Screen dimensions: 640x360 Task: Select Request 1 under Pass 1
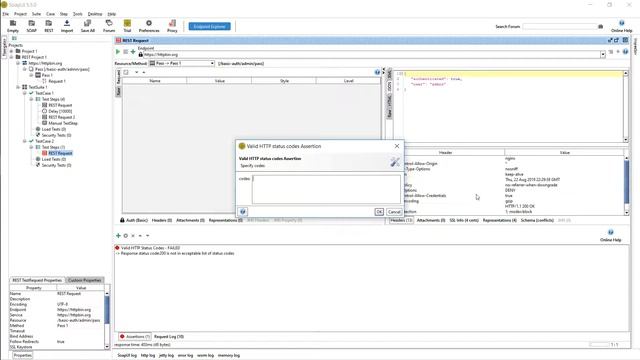tap(57, 81)
